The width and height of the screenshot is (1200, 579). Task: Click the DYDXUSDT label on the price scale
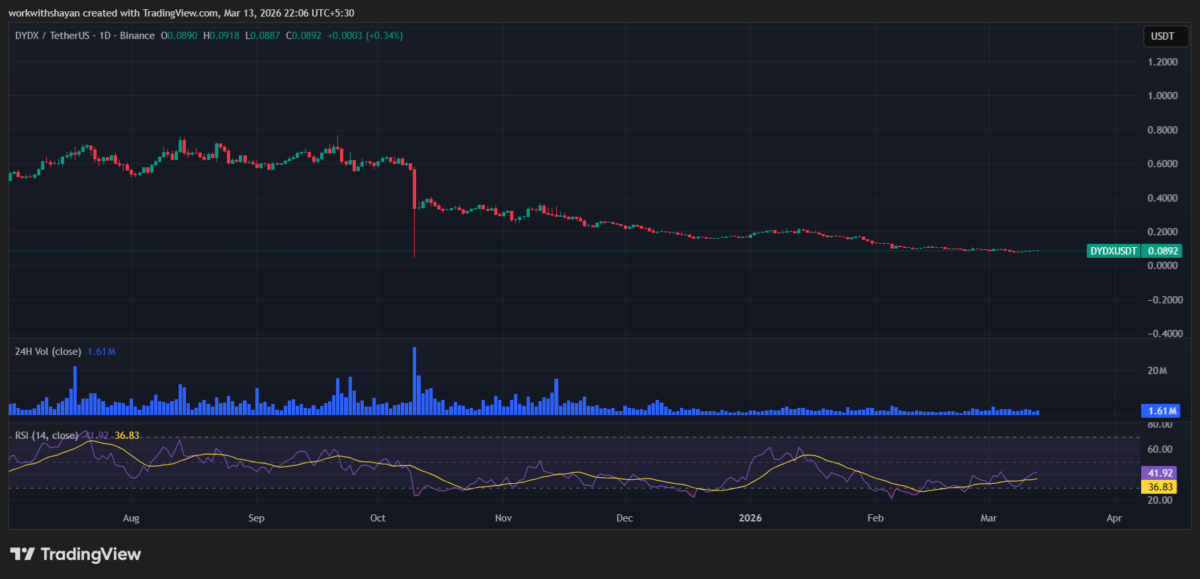click(1113, 251)
